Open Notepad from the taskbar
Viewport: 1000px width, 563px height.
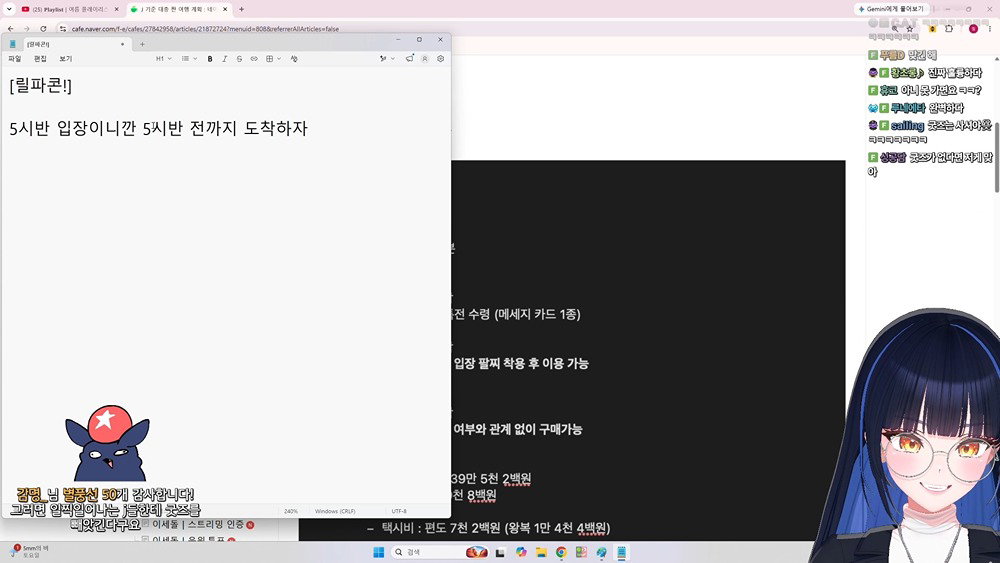click(621, 552)
